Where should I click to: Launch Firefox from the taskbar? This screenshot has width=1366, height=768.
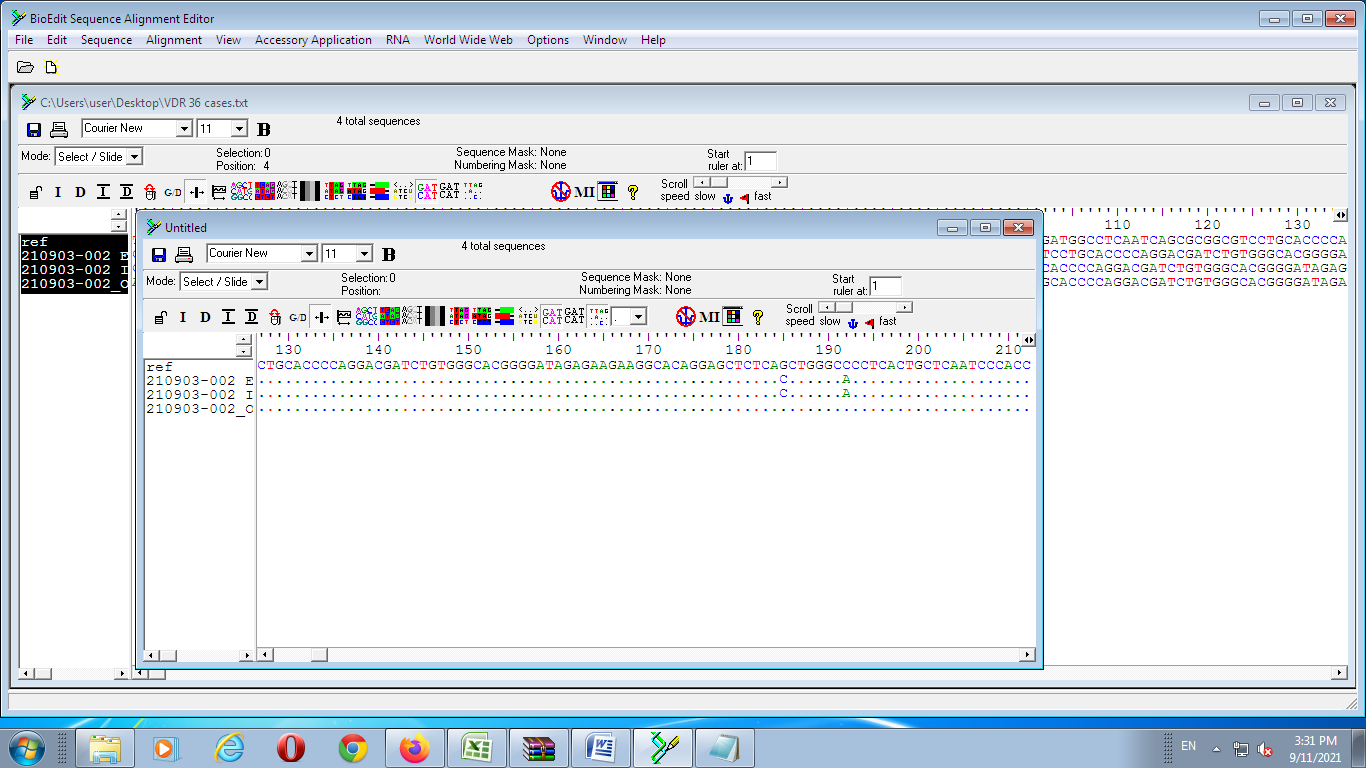tap(413, 748)
